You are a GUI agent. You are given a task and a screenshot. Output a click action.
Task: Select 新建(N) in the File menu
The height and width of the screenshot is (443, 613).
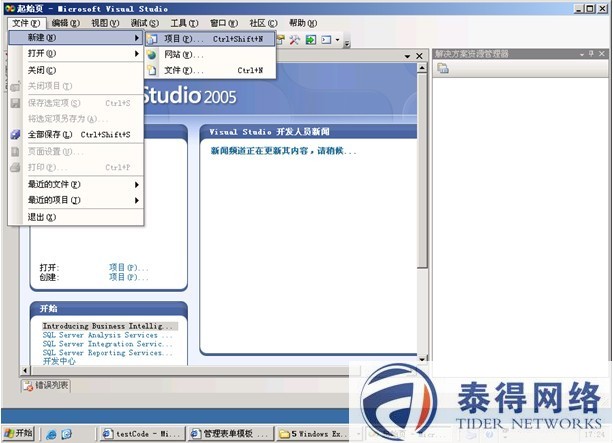pyautogui.click(x=76, y=38)
